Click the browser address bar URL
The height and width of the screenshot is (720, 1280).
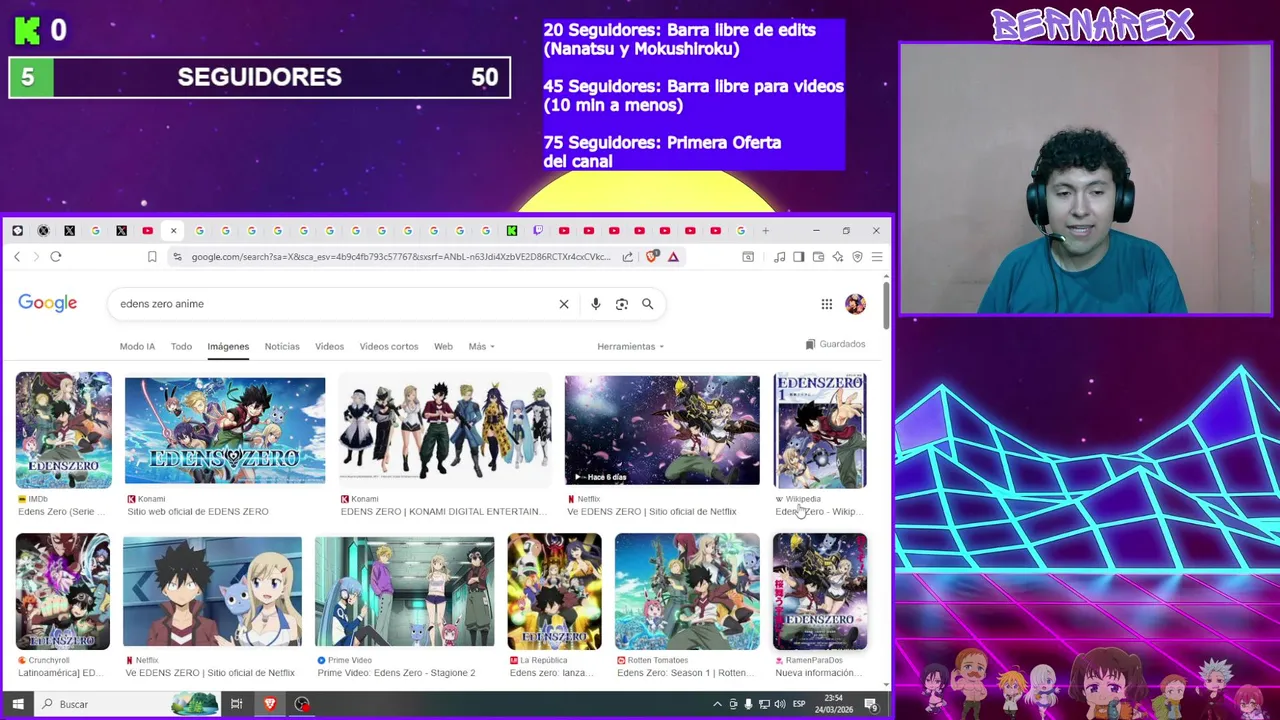400,257
